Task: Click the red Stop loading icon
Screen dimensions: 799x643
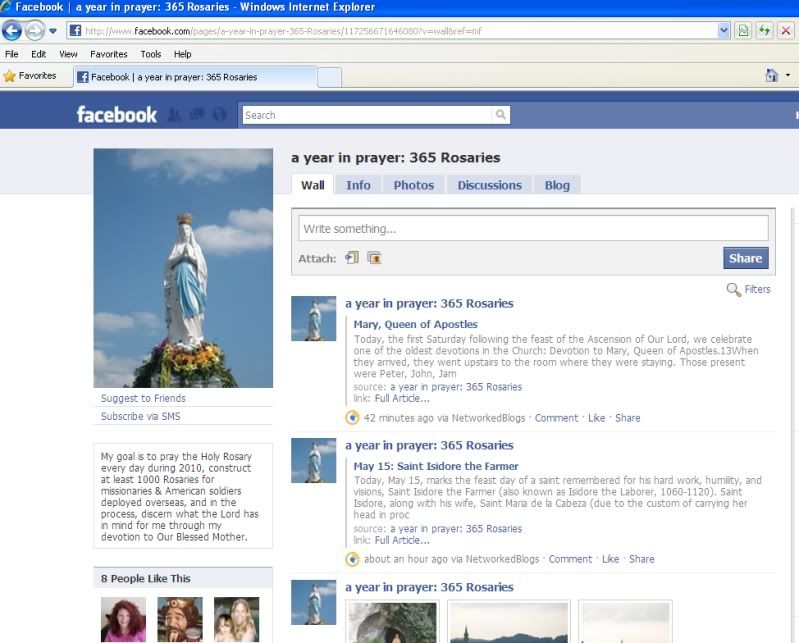Action: pos(786,31)
